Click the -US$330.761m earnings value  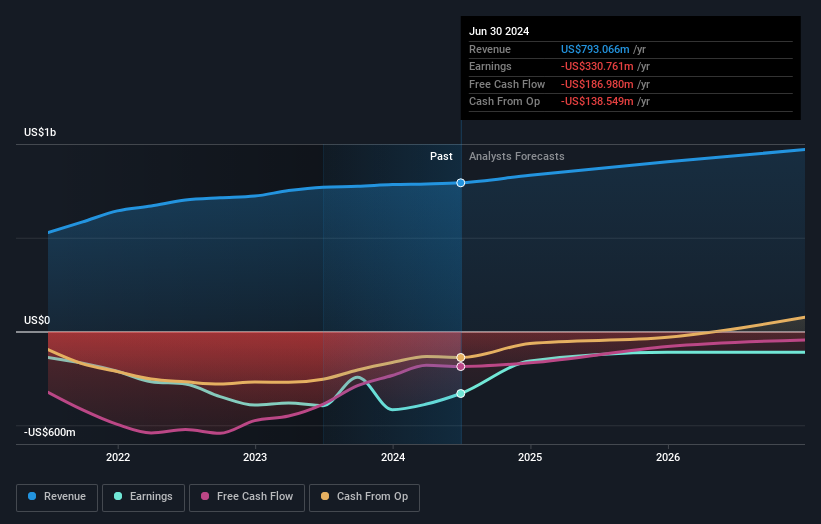(597, 66)
